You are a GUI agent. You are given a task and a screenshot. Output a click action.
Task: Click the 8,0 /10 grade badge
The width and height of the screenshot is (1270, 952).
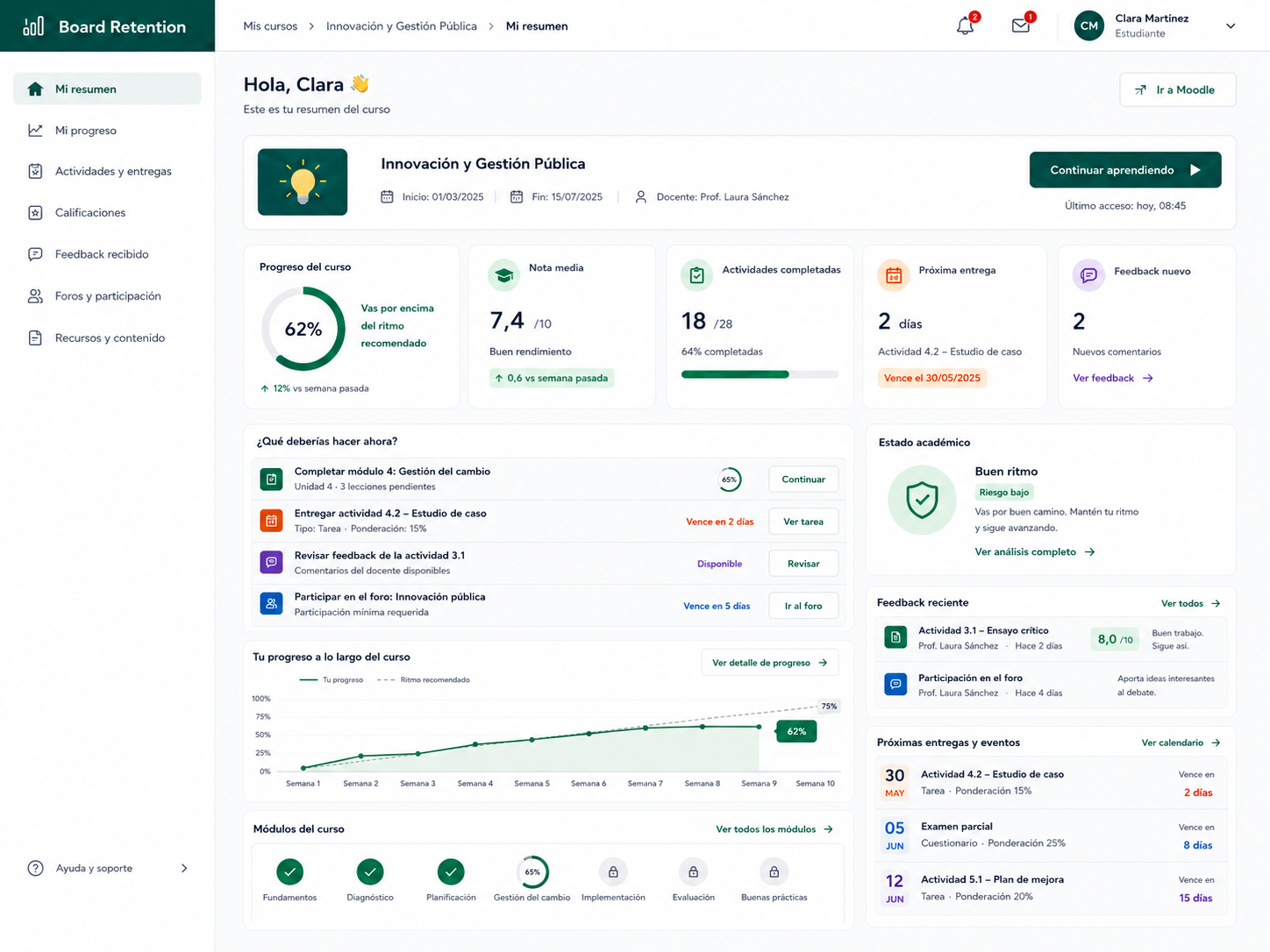pyautogui.click(x=1115, y=639)
